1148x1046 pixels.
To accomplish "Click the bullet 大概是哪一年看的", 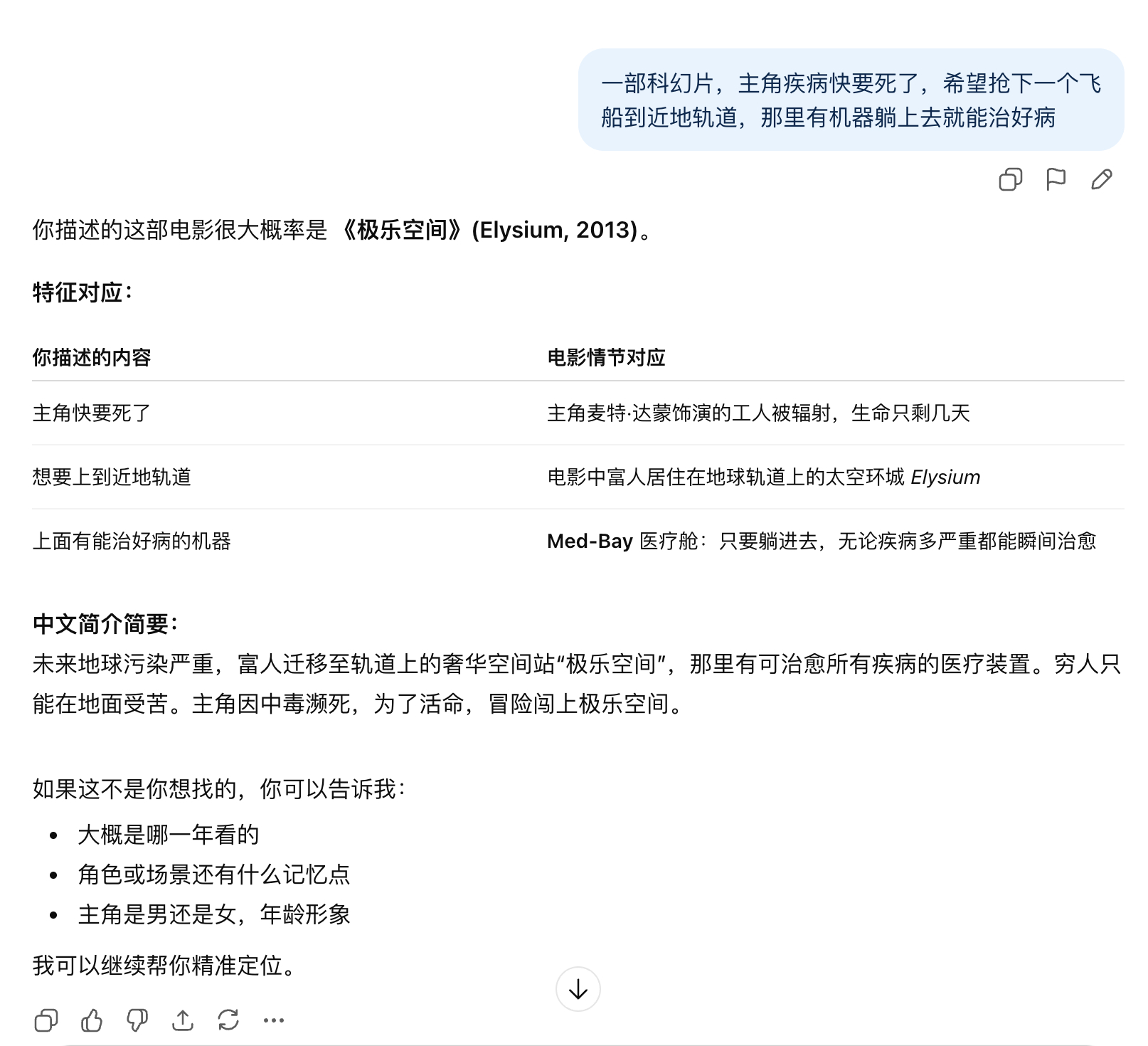I will tap(168, 834).
